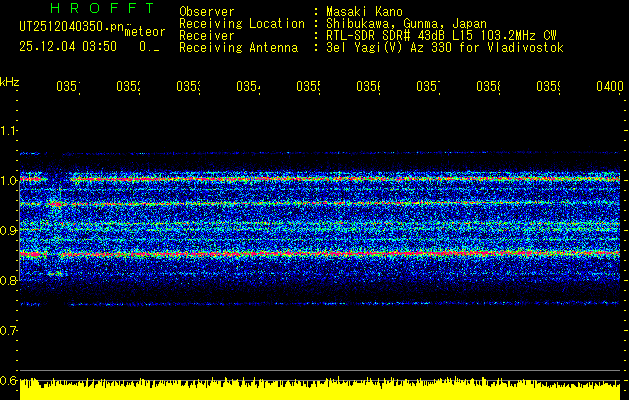
Task: Click the 0.6 frequency axis label
Action: 8,380
